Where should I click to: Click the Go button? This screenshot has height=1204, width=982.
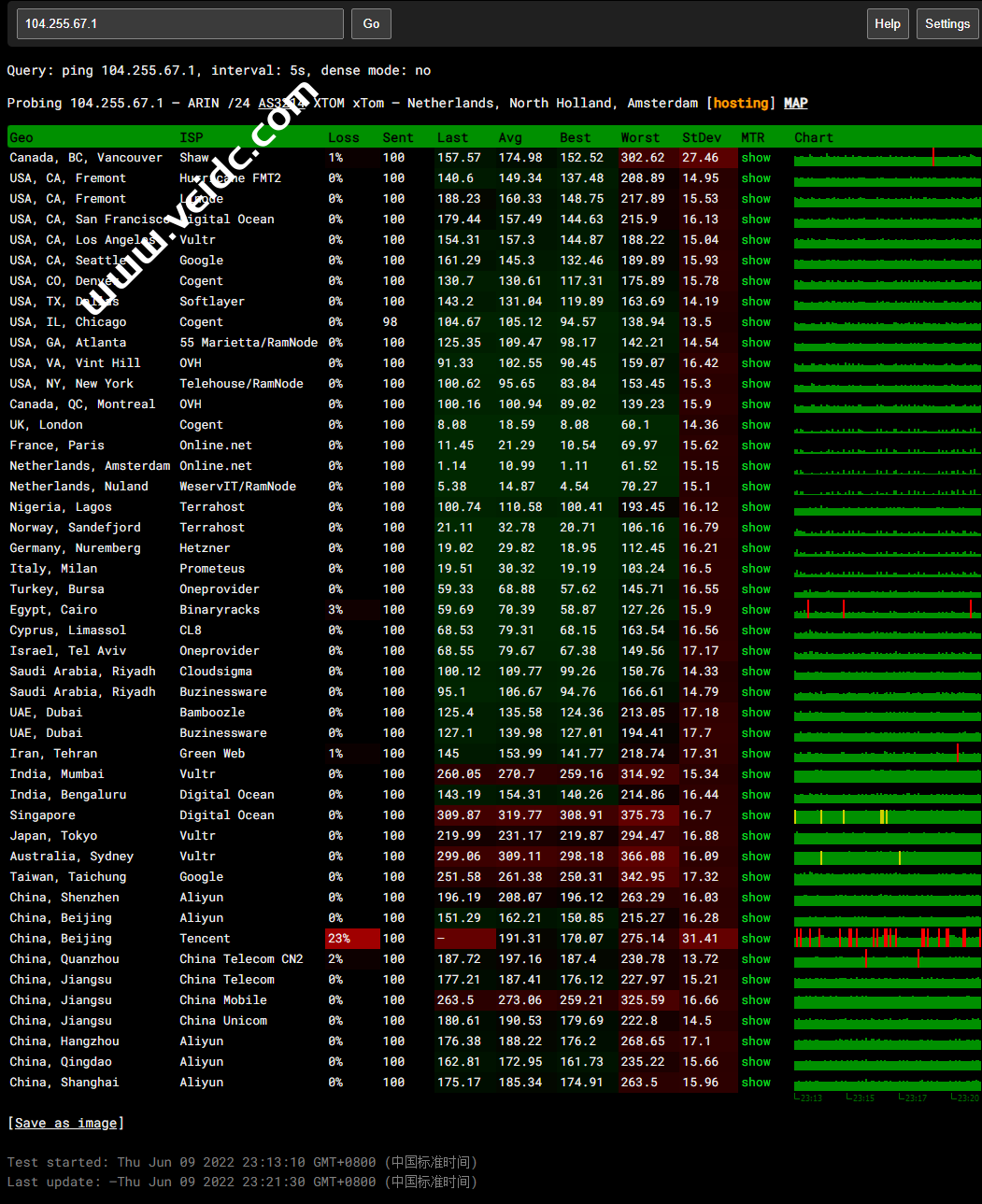371,24
